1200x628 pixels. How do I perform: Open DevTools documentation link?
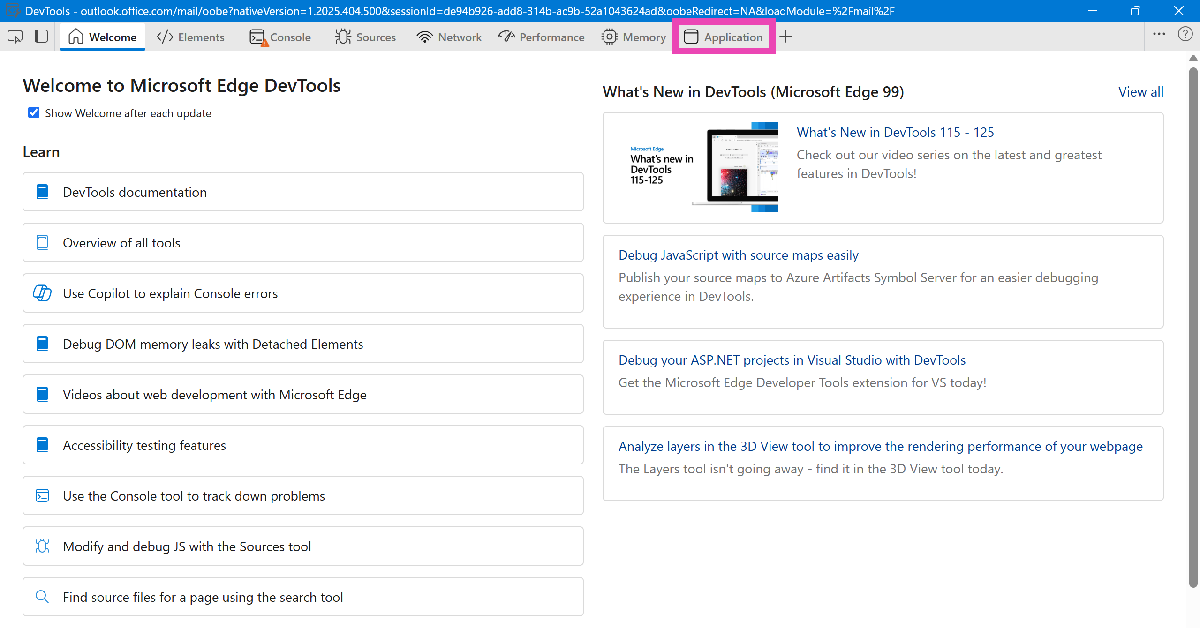(135, 192)
